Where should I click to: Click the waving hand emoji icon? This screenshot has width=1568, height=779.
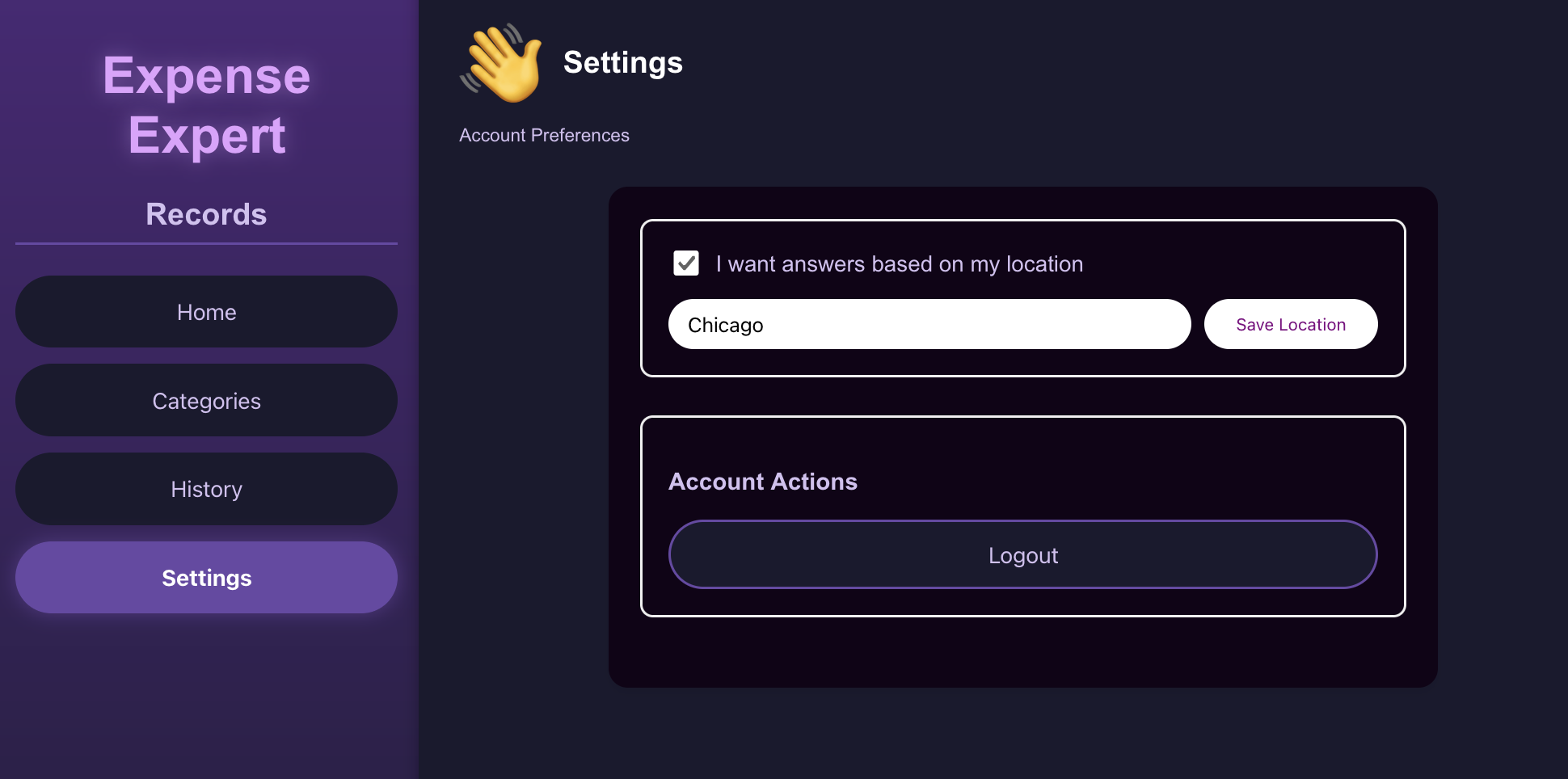(x=501, y=63)
